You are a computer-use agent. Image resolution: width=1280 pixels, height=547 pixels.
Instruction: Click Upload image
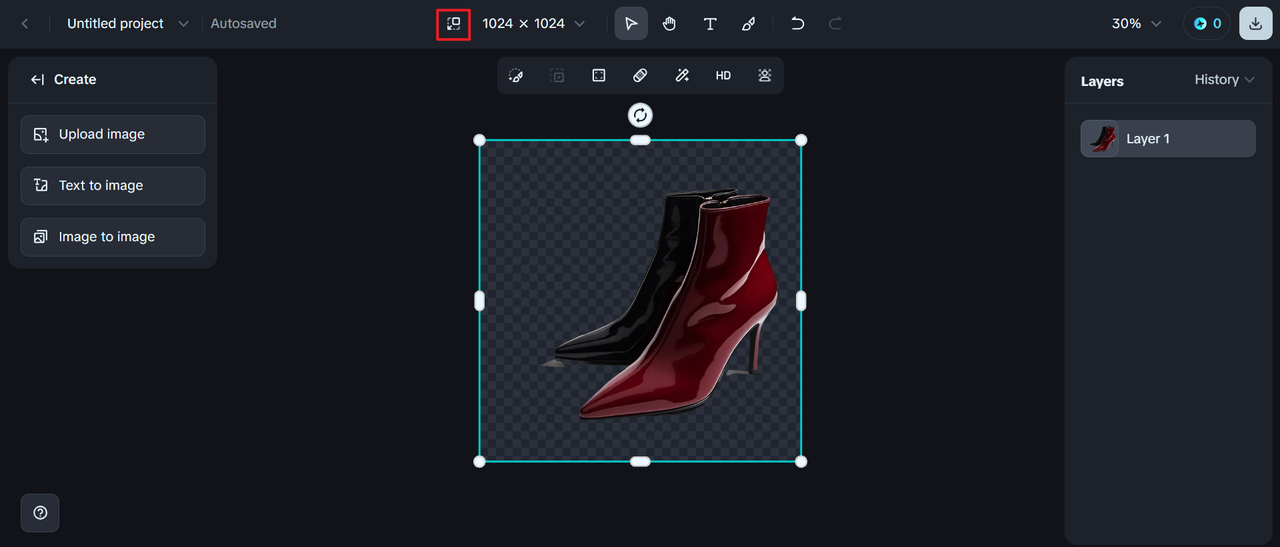coord(113,134)
